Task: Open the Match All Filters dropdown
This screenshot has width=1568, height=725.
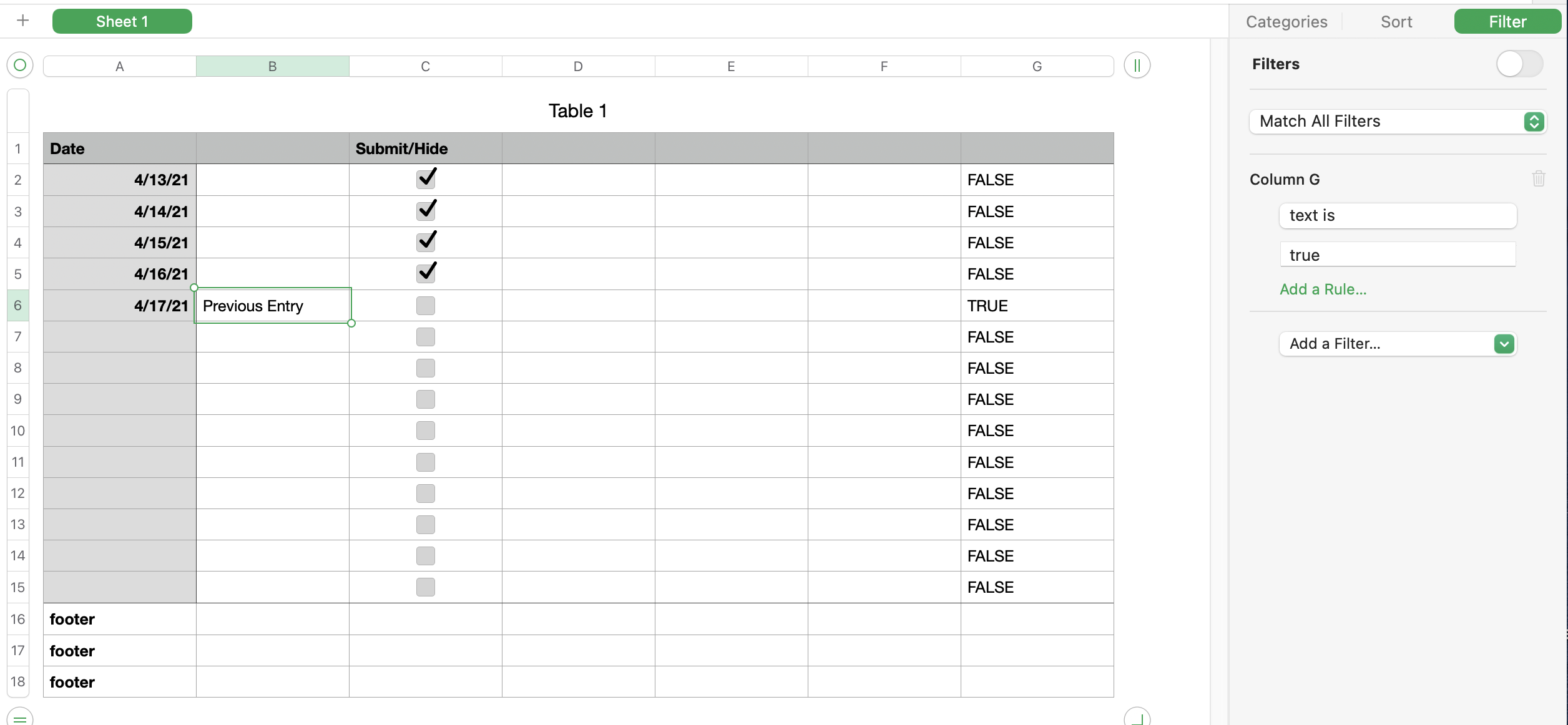Action: click(1397, 121)
